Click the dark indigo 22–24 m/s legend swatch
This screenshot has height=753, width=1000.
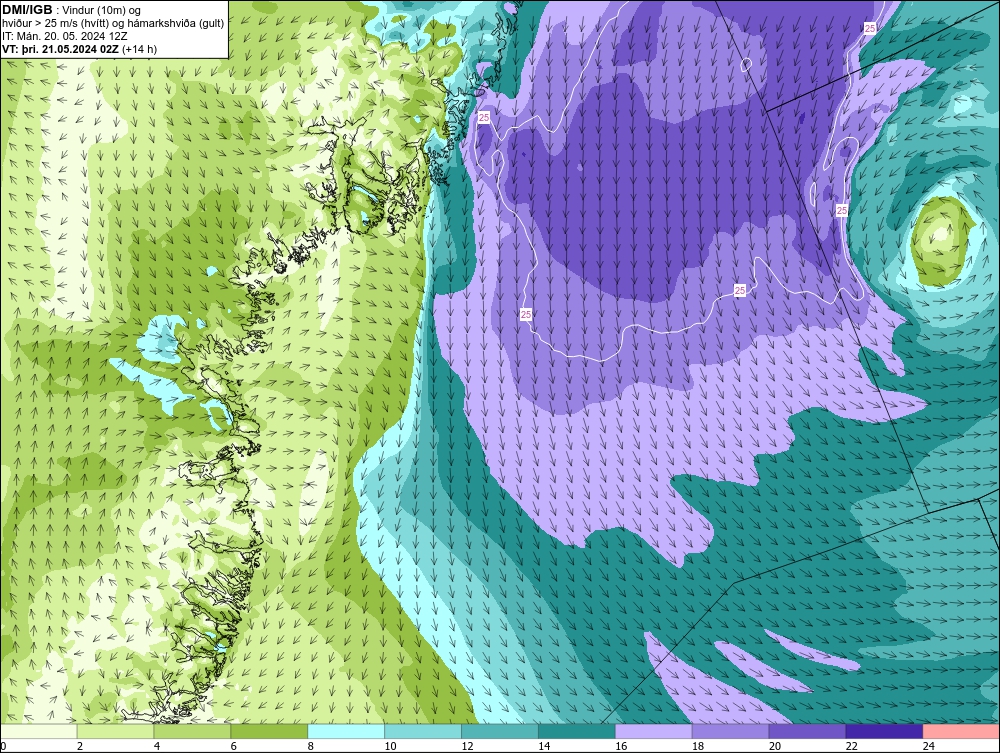coord(884,731)
